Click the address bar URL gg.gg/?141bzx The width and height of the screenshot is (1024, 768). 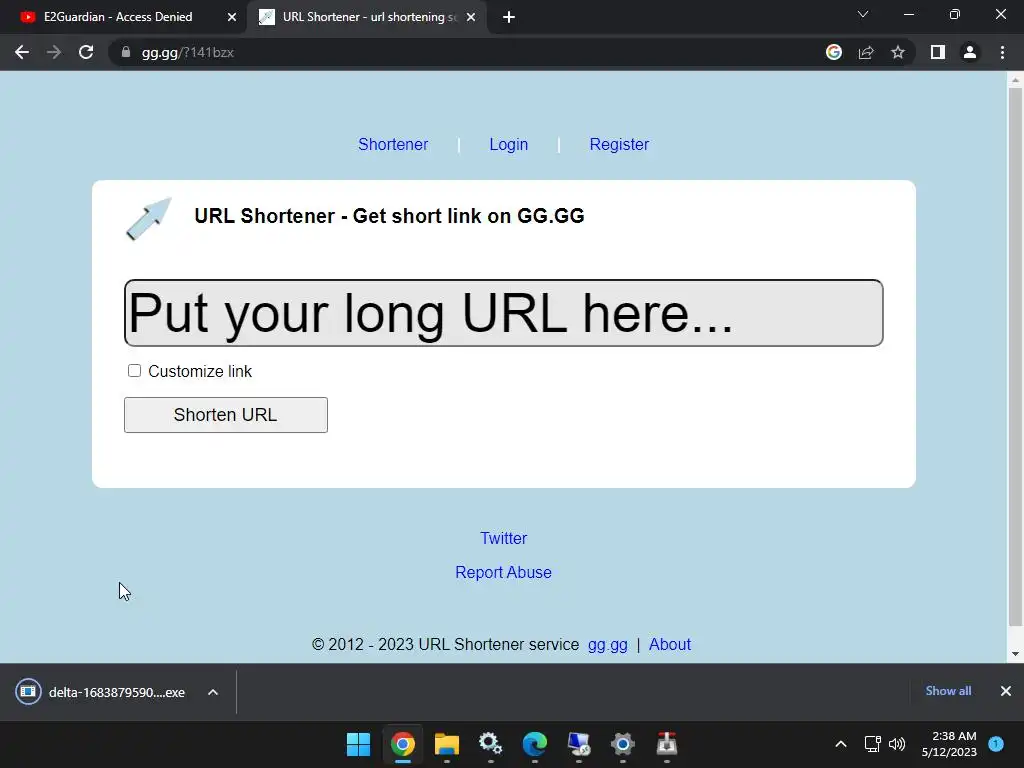(187, 52)
